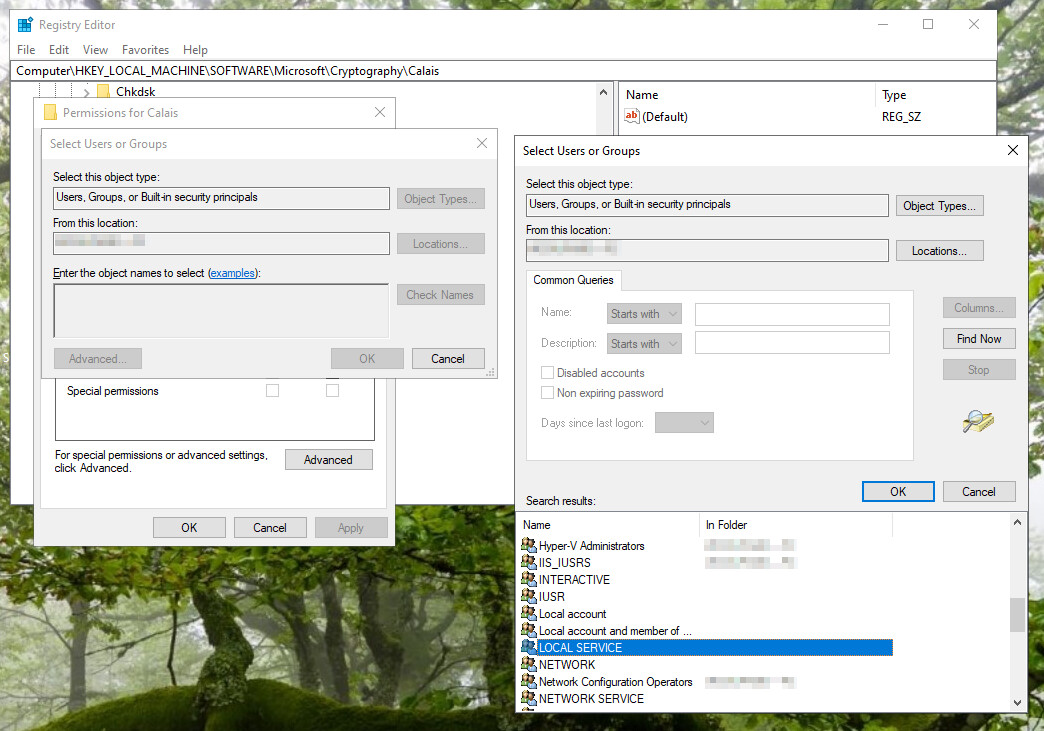Click the search results scrollbar thumb
The width and height of the screenshot is (1044, 731).
point(1017,614)
